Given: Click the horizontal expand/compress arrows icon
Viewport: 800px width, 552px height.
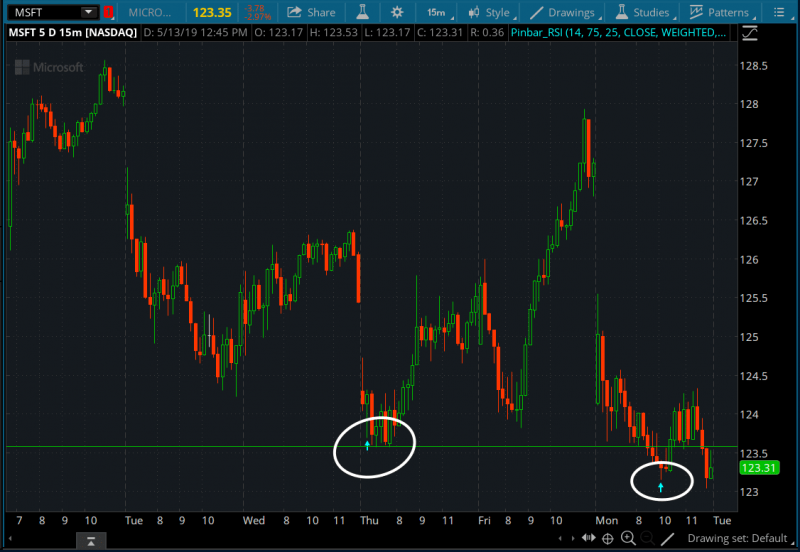Looking at the screenshot, I should point(588,538).
